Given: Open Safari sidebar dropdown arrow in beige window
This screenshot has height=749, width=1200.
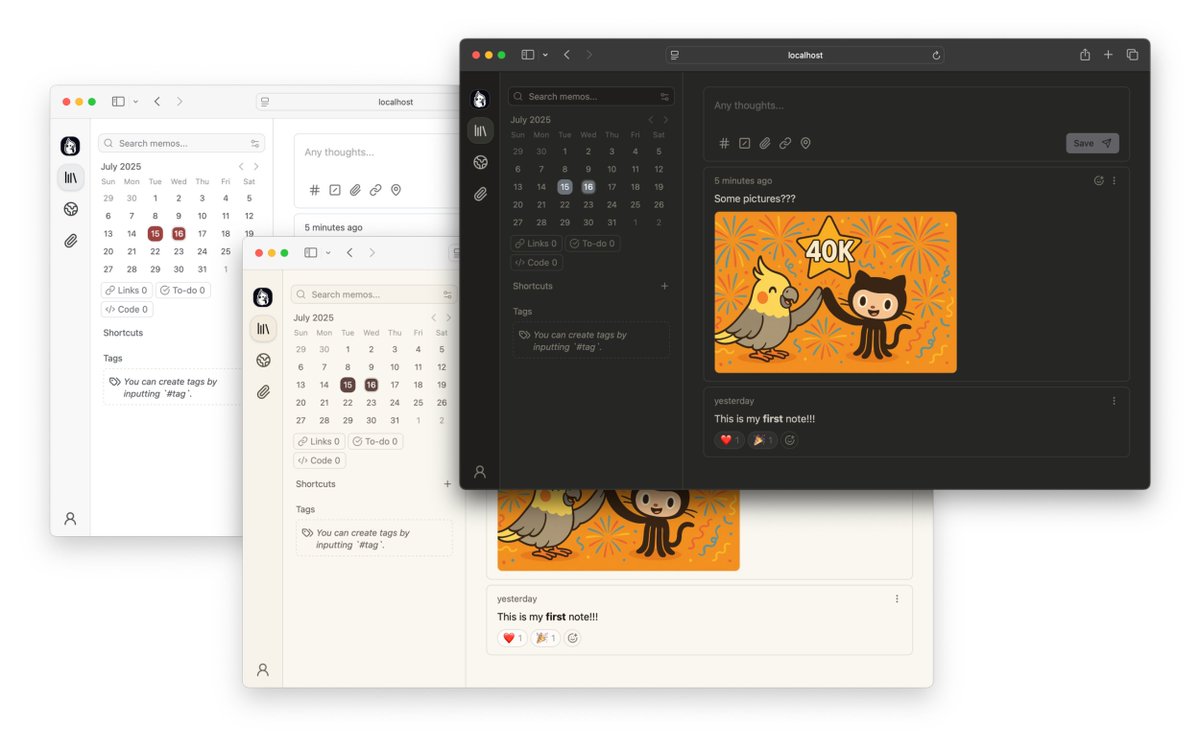Looking at the screenshot, I should [328, 253].
